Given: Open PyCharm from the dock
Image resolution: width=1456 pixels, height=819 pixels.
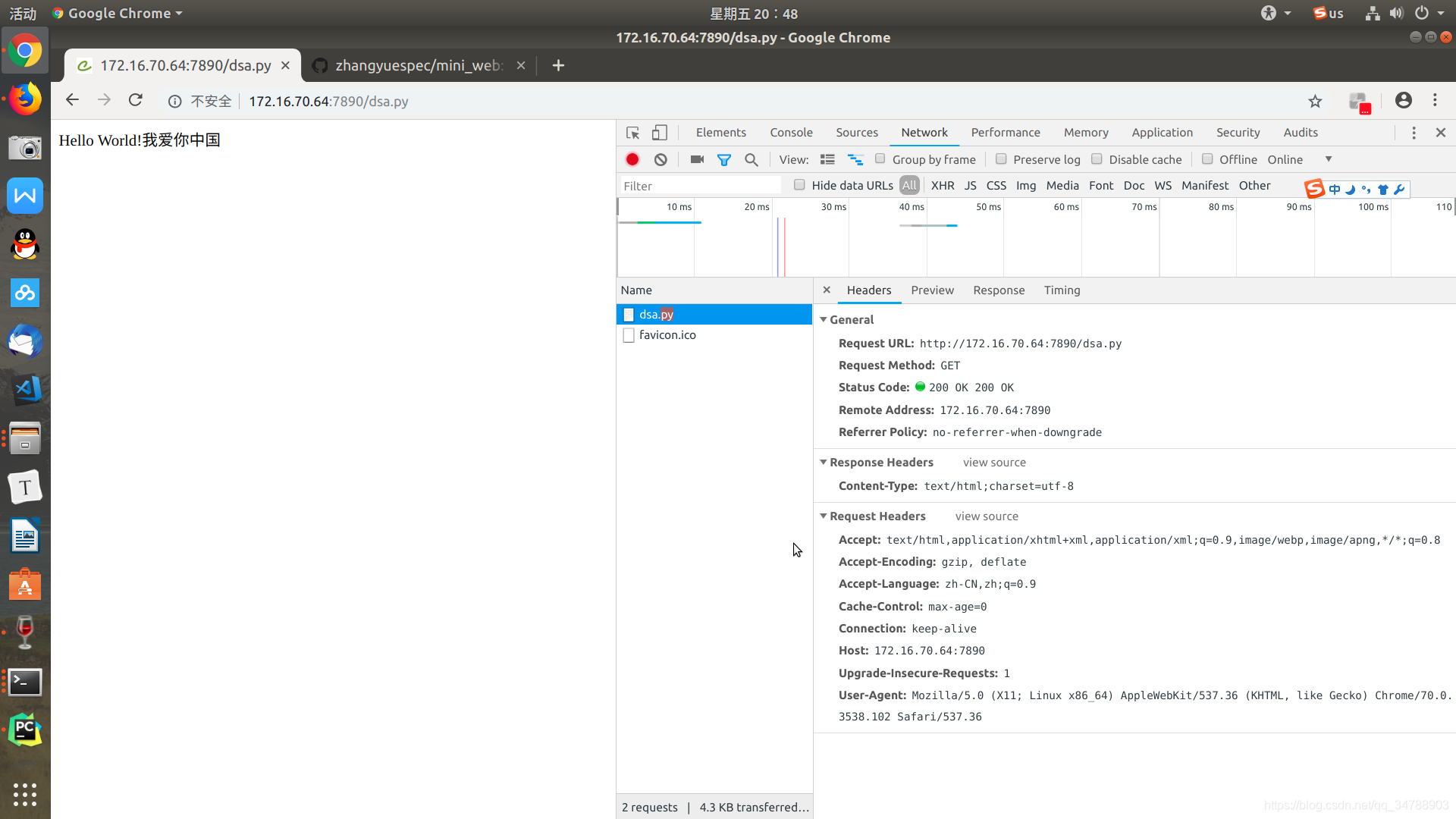Looking at the screenshot, I should (25, 730).
